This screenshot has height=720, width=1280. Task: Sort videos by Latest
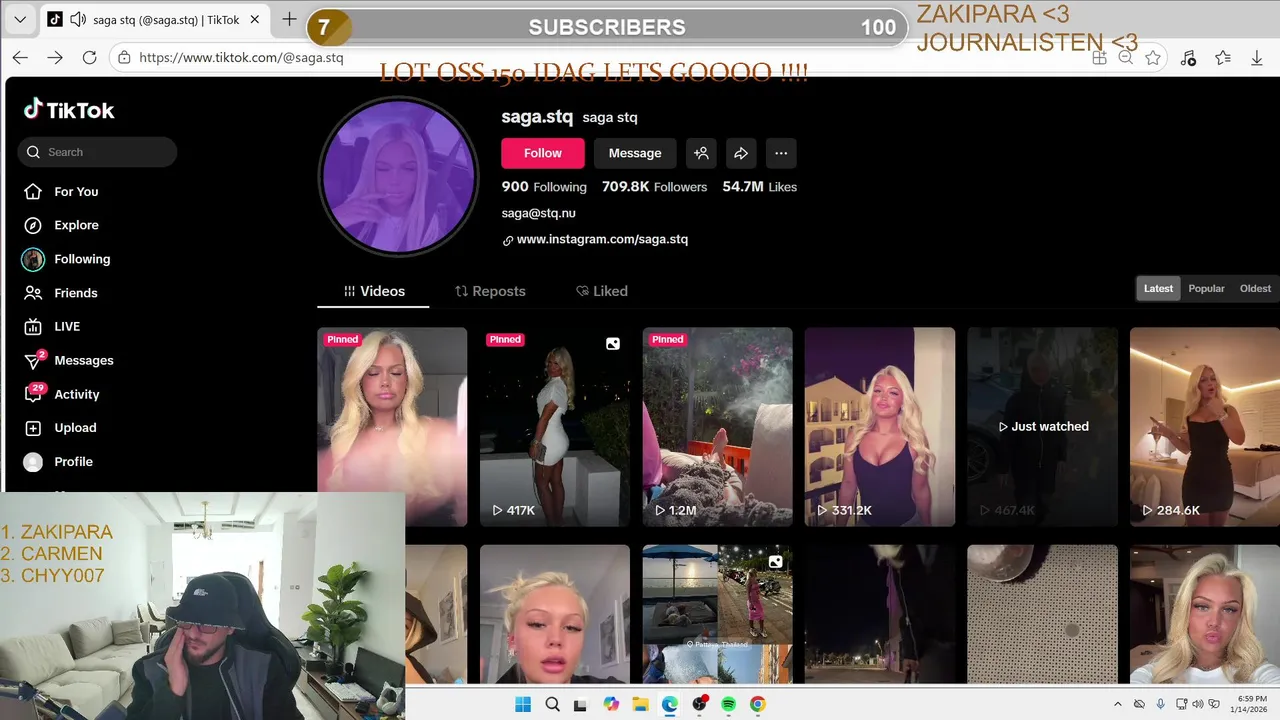[x=1158, y=288]
